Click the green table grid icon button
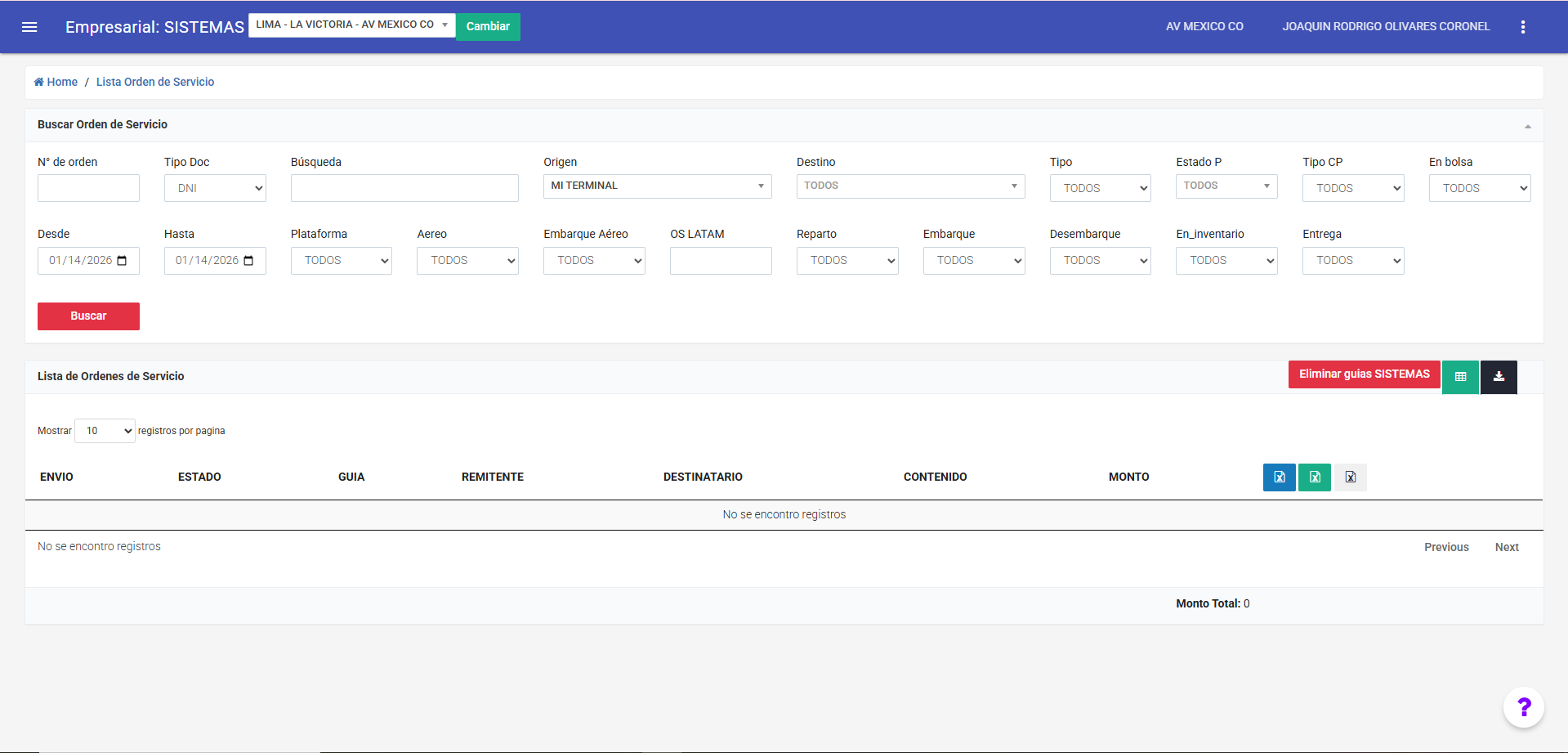This screenshot has height=753, width=1568. 1460,377
